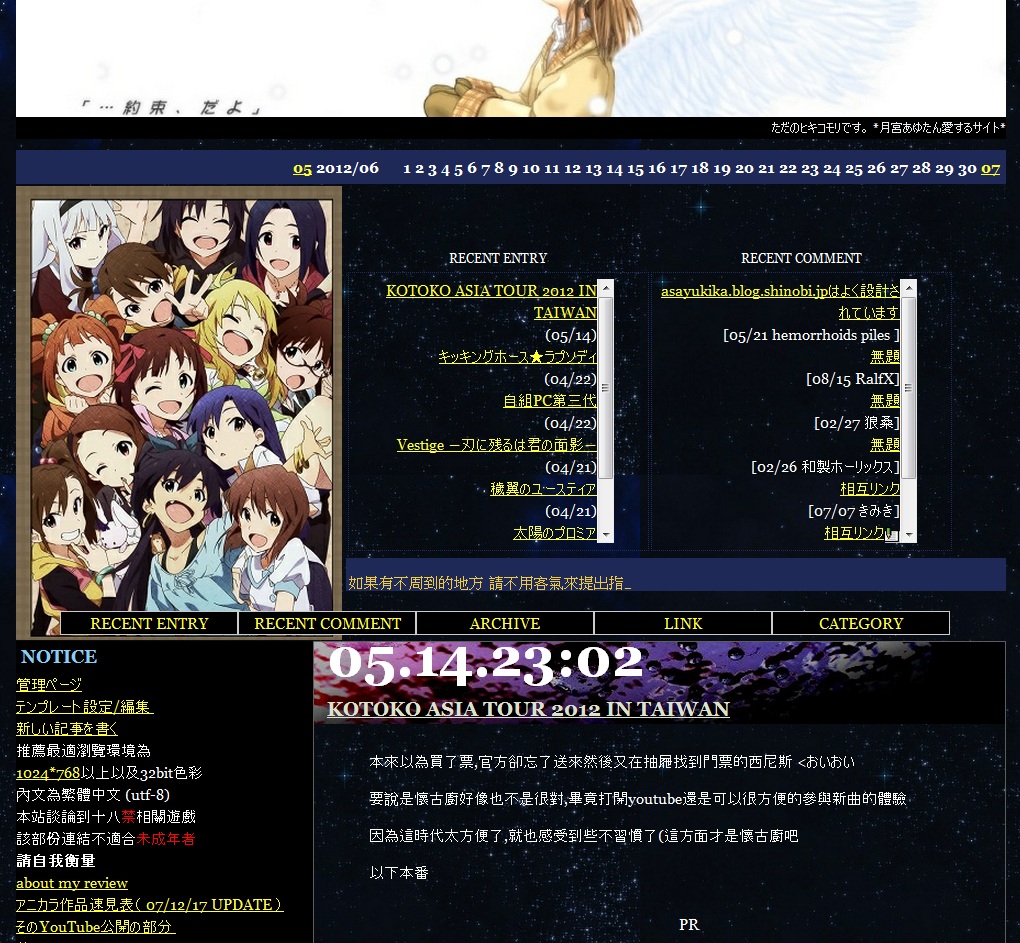Click the RECENT COMMENT tab
The image size is (1020, 943).
[327, 623]
